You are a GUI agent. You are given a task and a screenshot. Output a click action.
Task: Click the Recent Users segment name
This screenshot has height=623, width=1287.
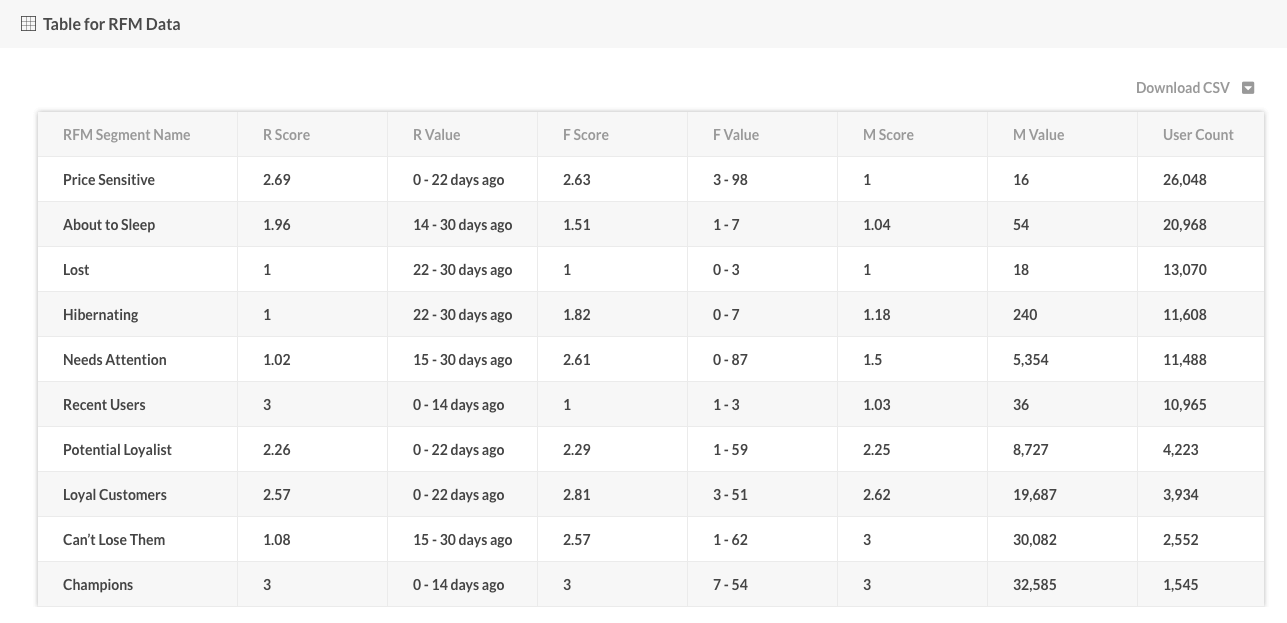tap(104, 405)
